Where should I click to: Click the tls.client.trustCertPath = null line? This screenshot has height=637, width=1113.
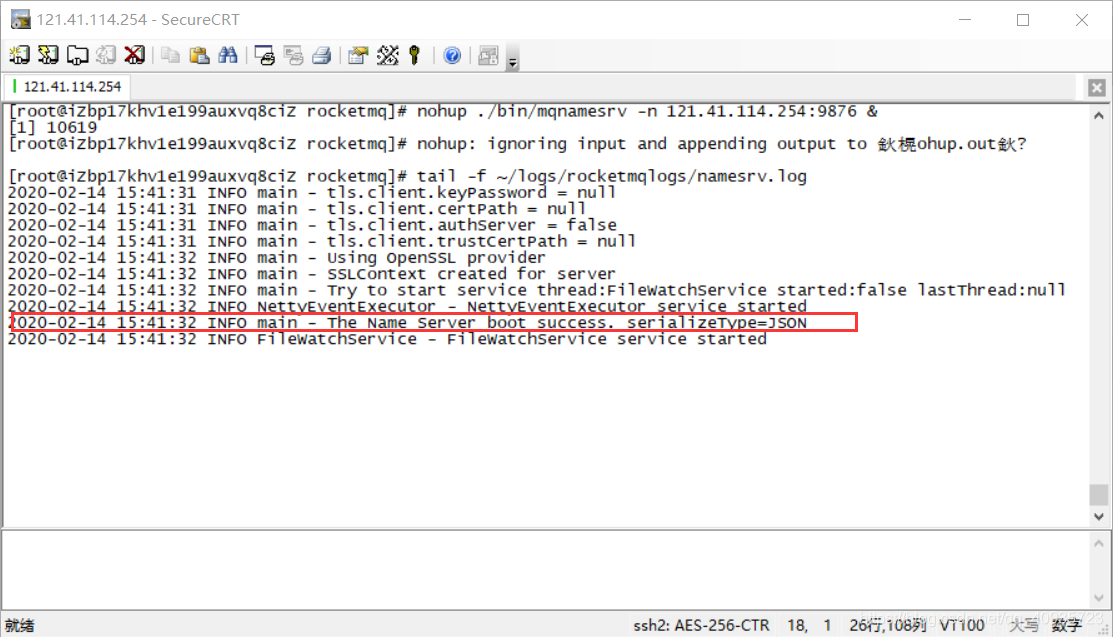pyautogui.click(x=322, y=241)
